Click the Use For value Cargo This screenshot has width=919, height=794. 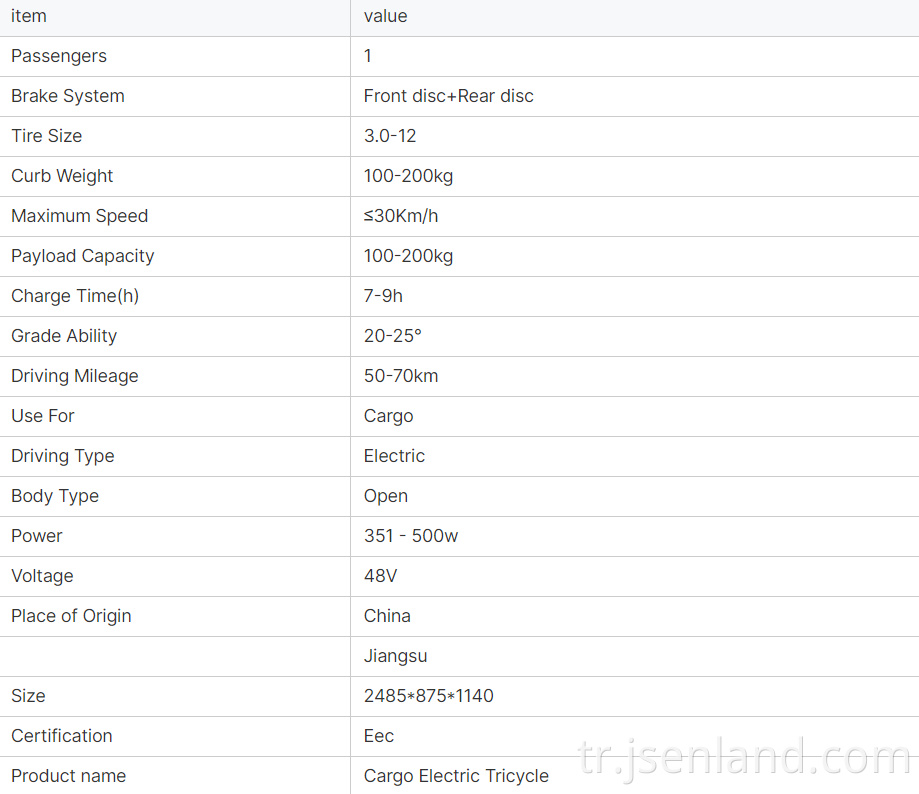pyautogui.click(x=389, y=416)
